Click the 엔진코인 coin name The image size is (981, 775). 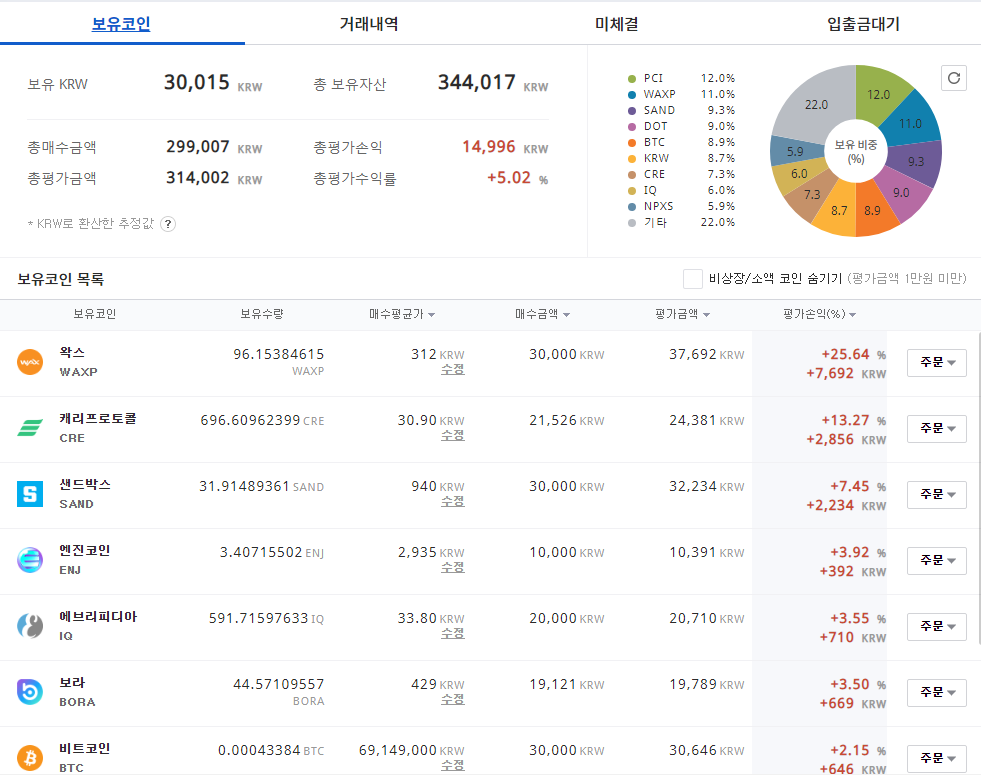coord(84,550)
